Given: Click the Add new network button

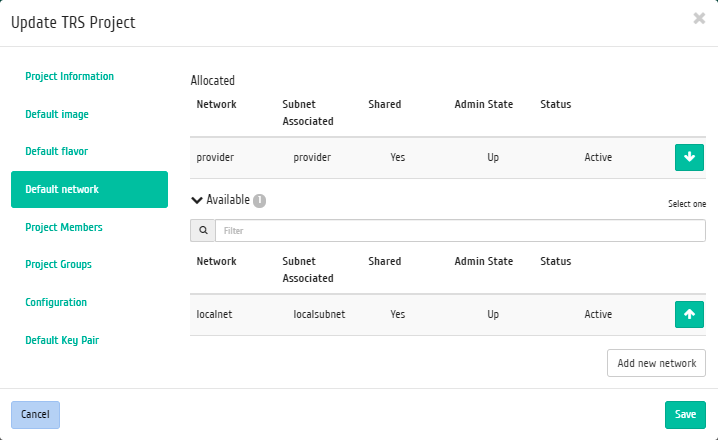Looking at the screenshot, I should (656, 363).
